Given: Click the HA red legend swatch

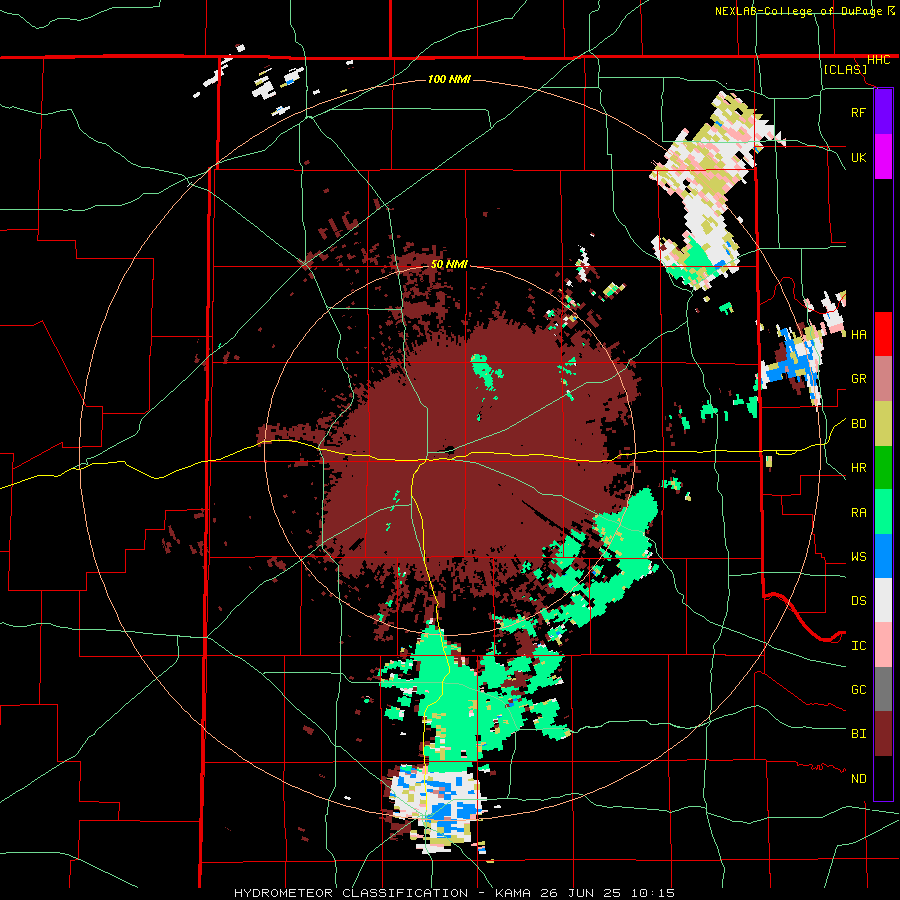Looking at the screenshot, I should pos(883,334).
